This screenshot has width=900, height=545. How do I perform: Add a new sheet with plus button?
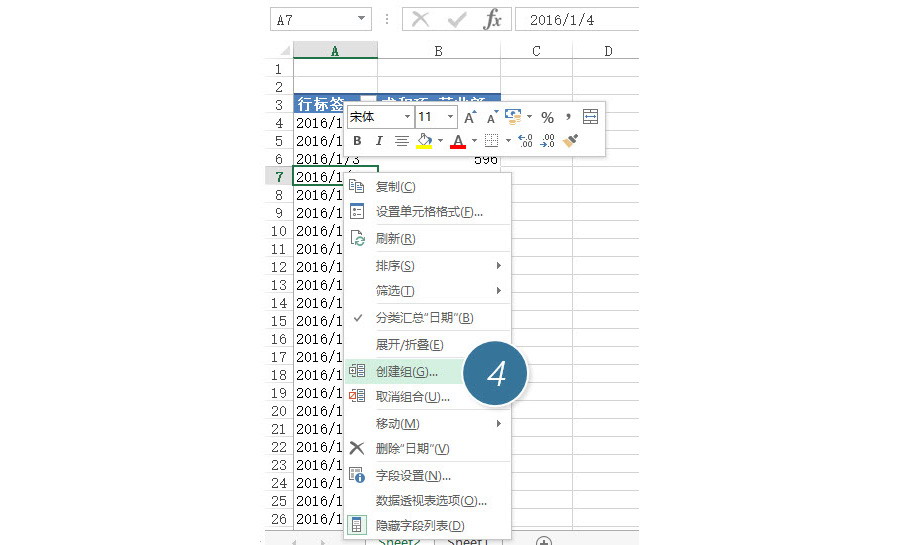544,540
